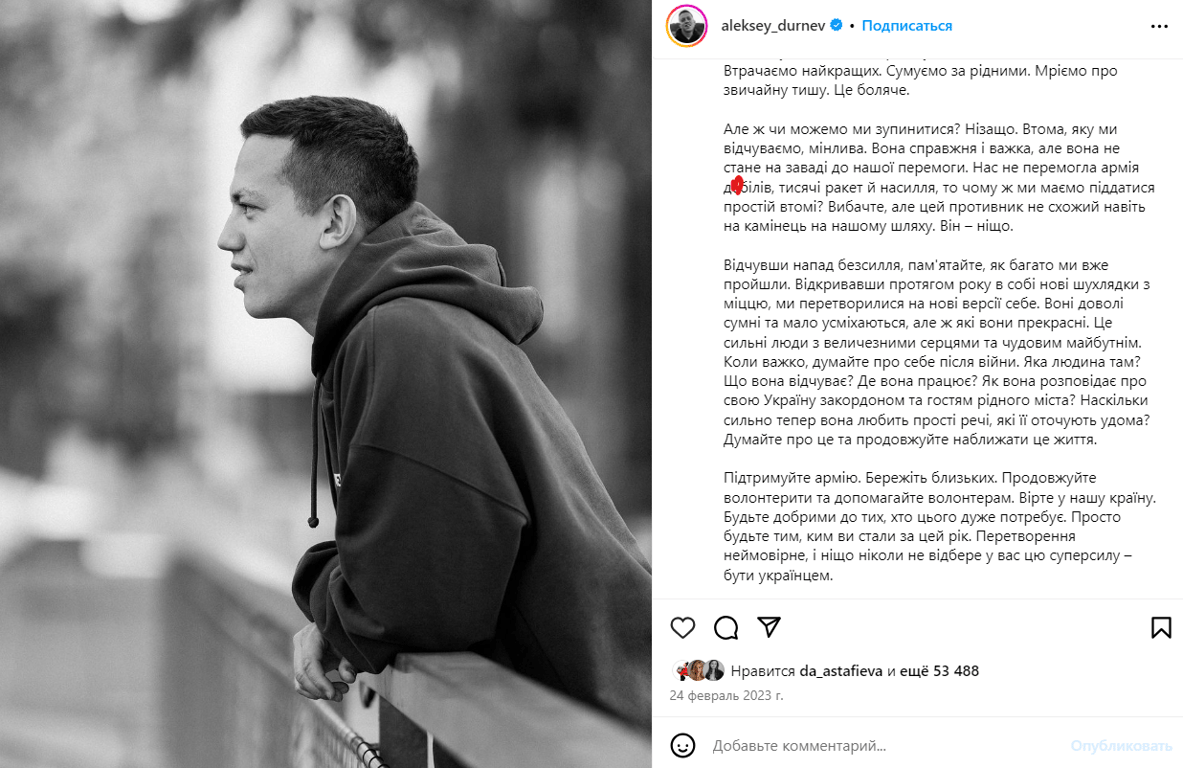Share the post with the paper plane icon
The height and width of the screenshot is (768, 1183).
pyautogui.click(x=769, y=627)
